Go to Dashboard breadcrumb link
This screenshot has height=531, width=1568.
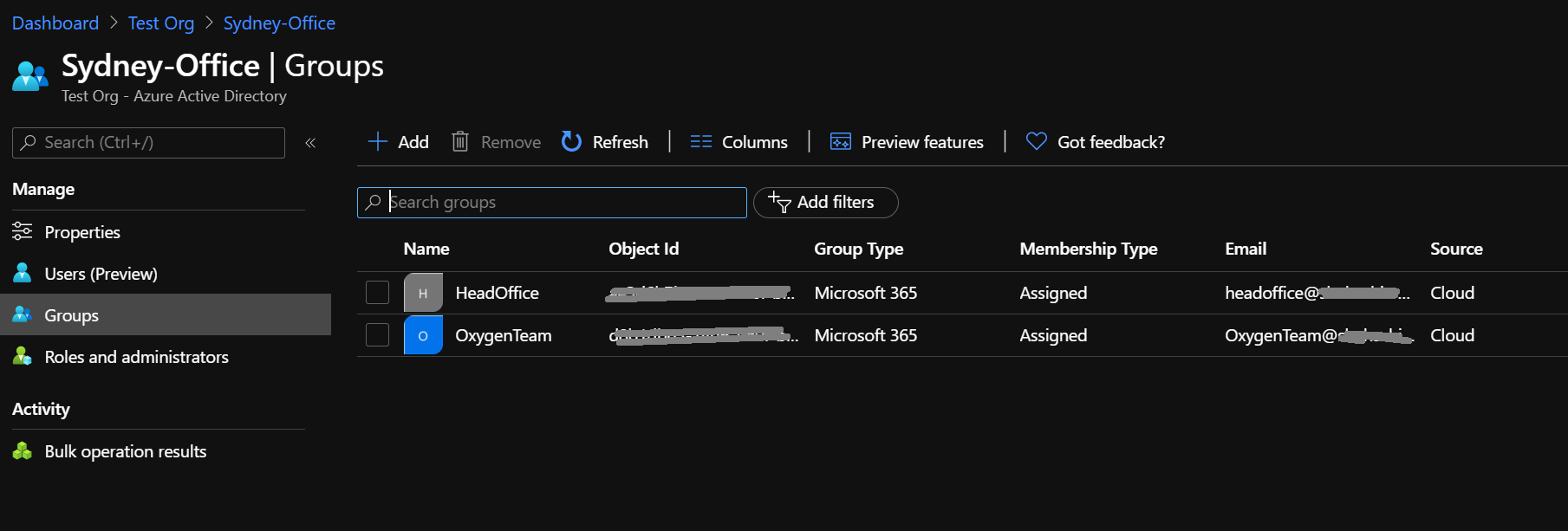click(55, 23)
